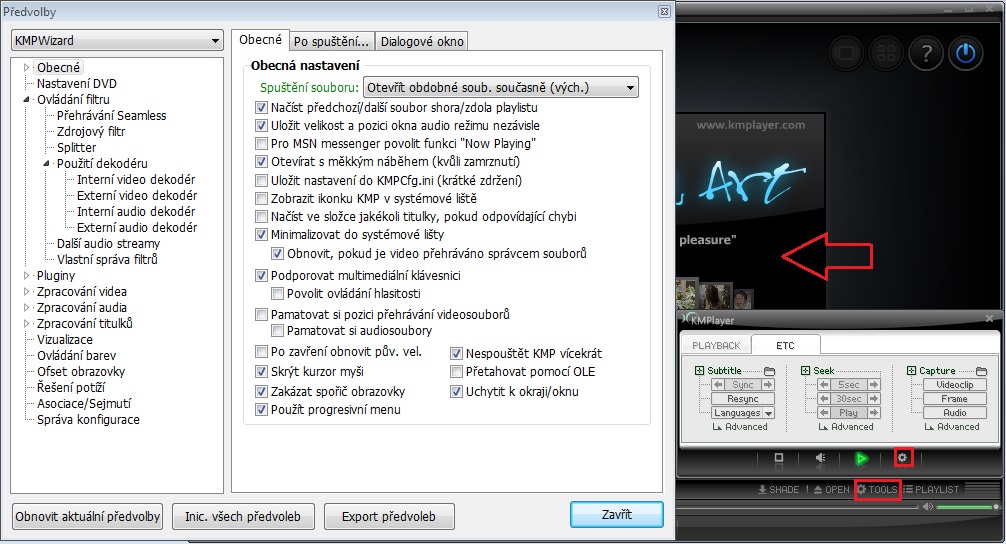
Task: Uncheck 'Minimalizovat do systémové lišty'
Action: point(261,235)
